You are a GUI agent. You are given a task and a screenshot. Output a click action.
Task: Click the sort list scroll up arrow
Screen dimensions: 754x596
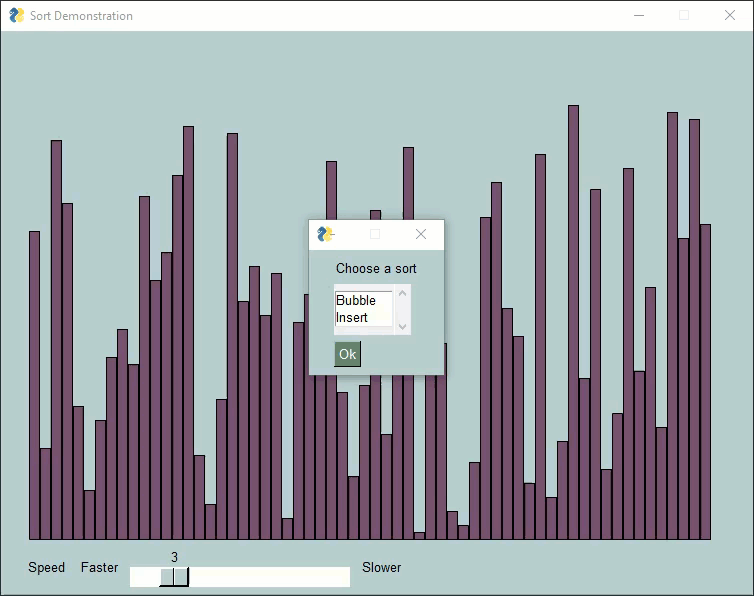click(x=402, y=293)
